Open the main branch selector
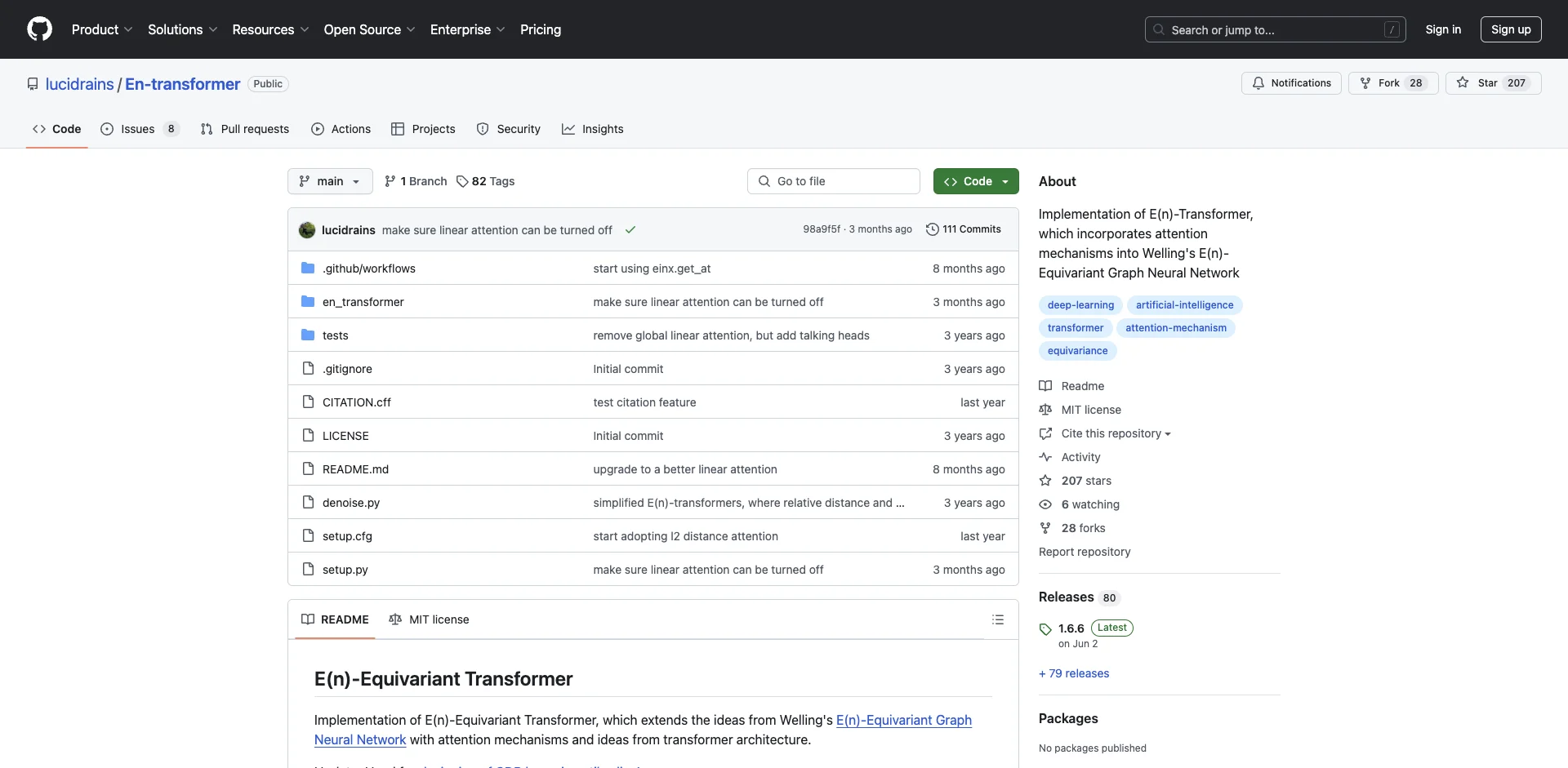This screenshot has width=1568, height=768. tap(330, 181)
